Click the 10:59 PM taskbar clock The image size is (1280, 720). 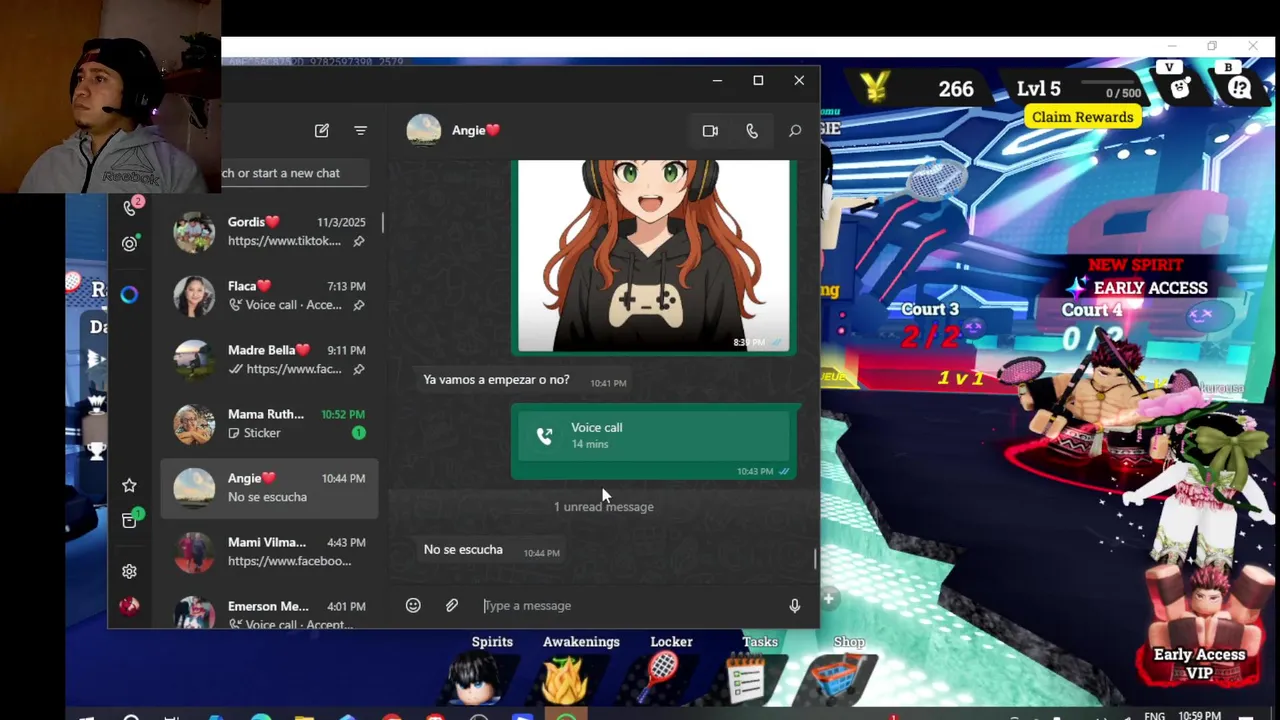(1199, 715)
